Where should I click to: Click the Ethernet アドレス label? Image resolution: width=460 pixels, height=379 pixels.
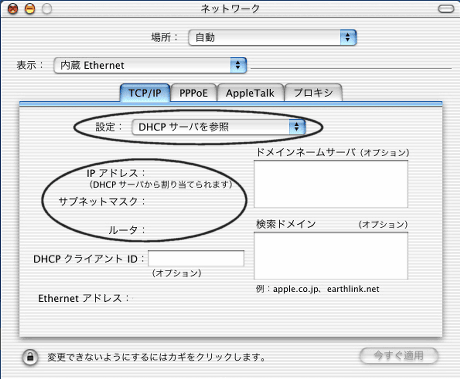pos(83,298)
